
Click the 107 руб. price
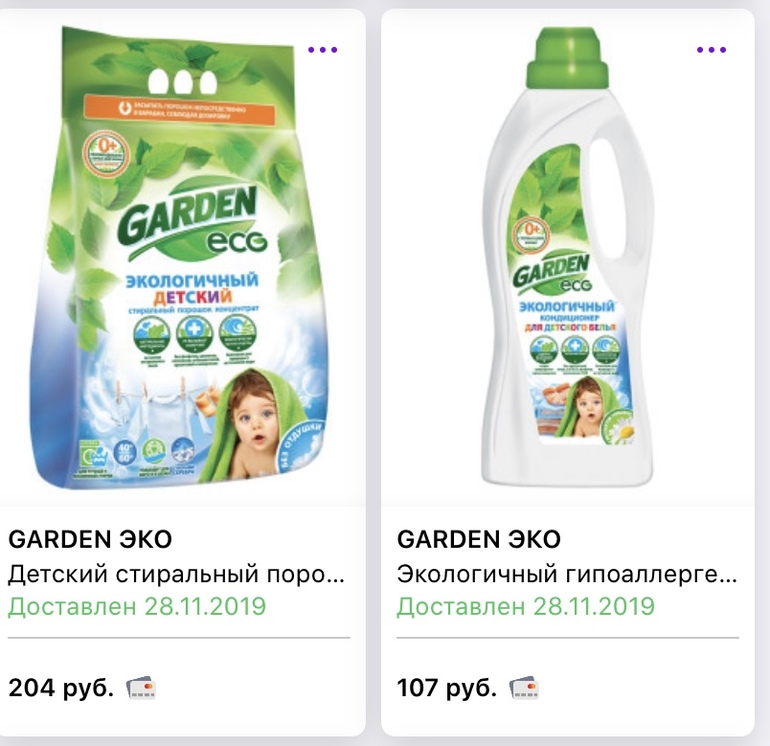(x=447, y=688)
